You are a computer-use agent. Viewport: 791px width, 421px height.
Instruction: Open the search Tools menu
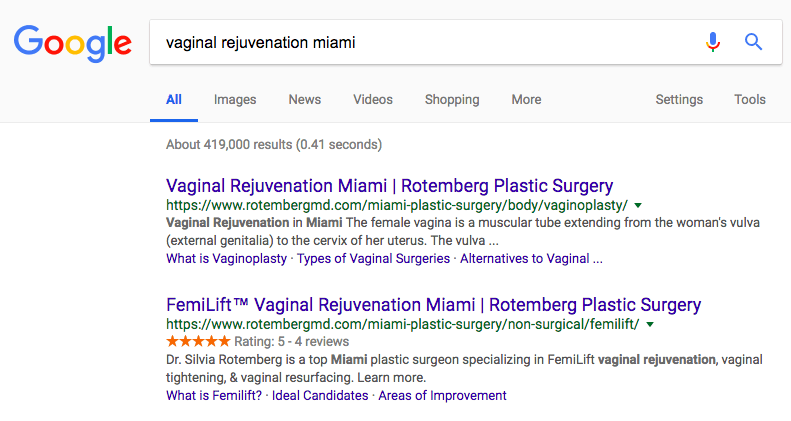click(x=750, y=100)
